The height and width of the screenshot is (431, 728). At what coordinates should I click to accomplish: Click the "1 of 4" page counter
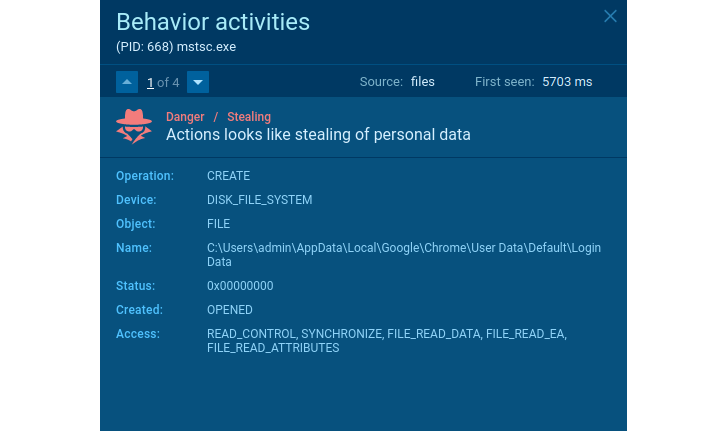point(163,82)
